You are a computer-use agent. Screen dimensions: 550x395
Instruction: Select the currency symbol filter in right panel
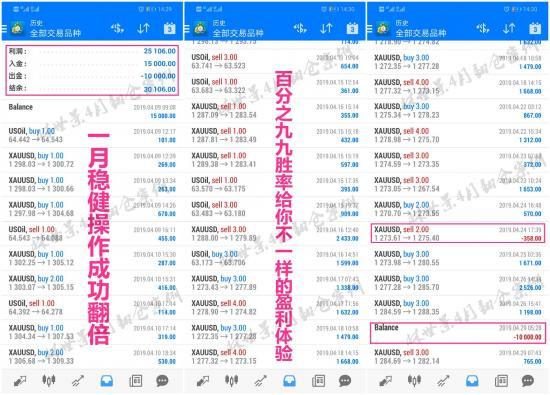[483, 28]
